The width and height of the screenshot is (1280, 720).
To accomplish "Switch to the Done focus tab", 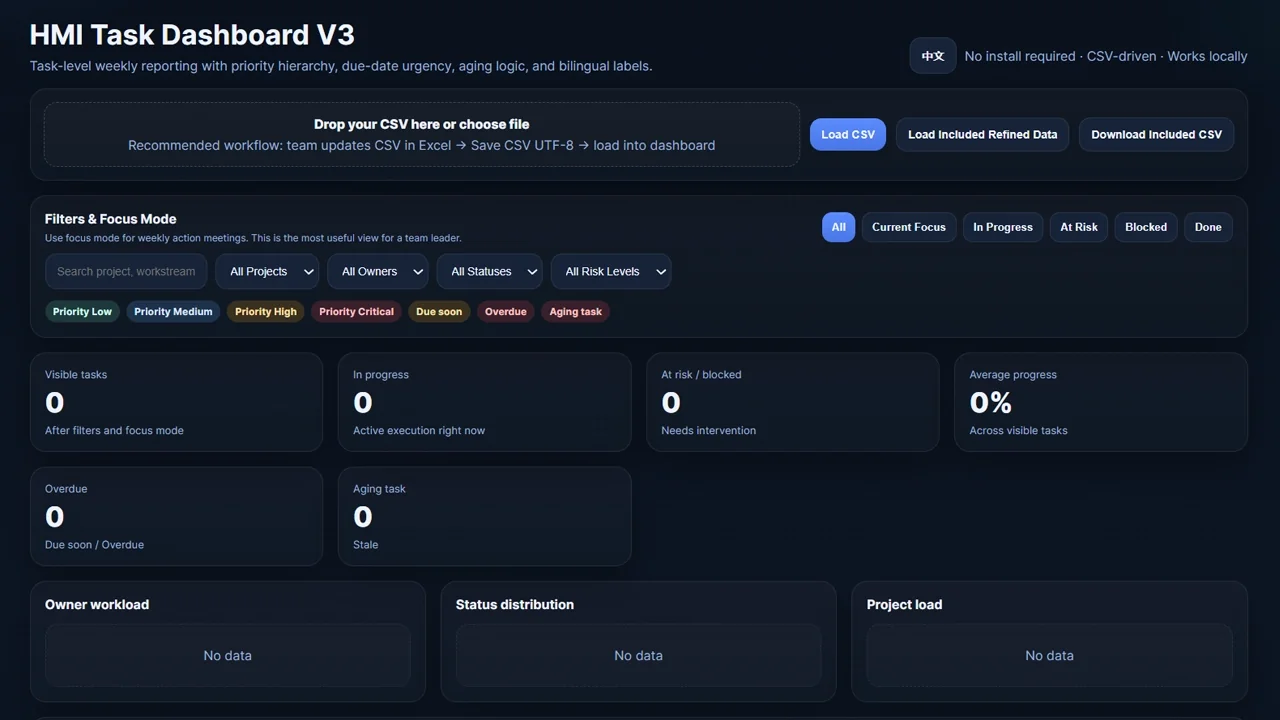I will (x=1208, y=227).
